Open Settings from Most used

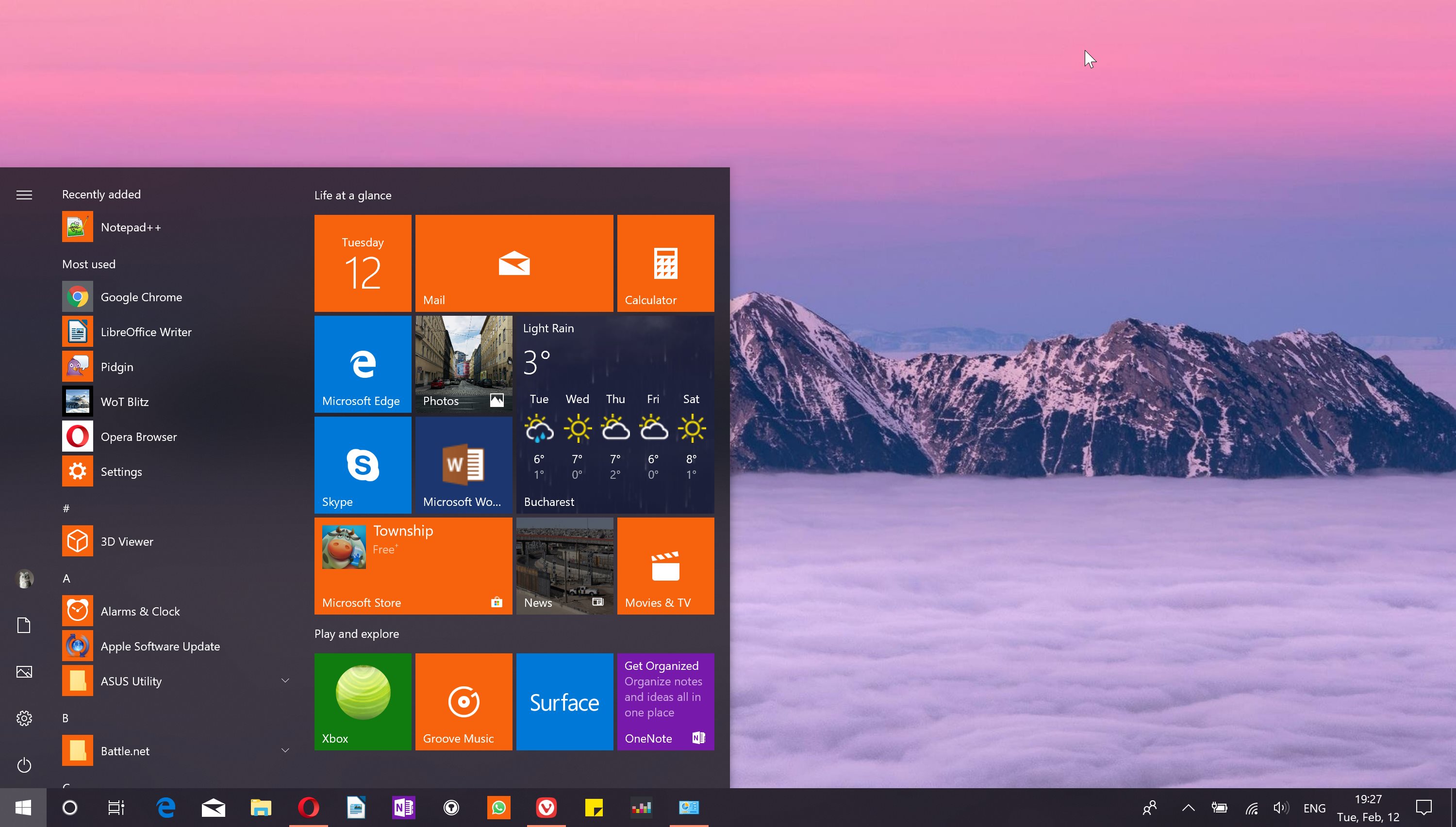click(120, 471)
